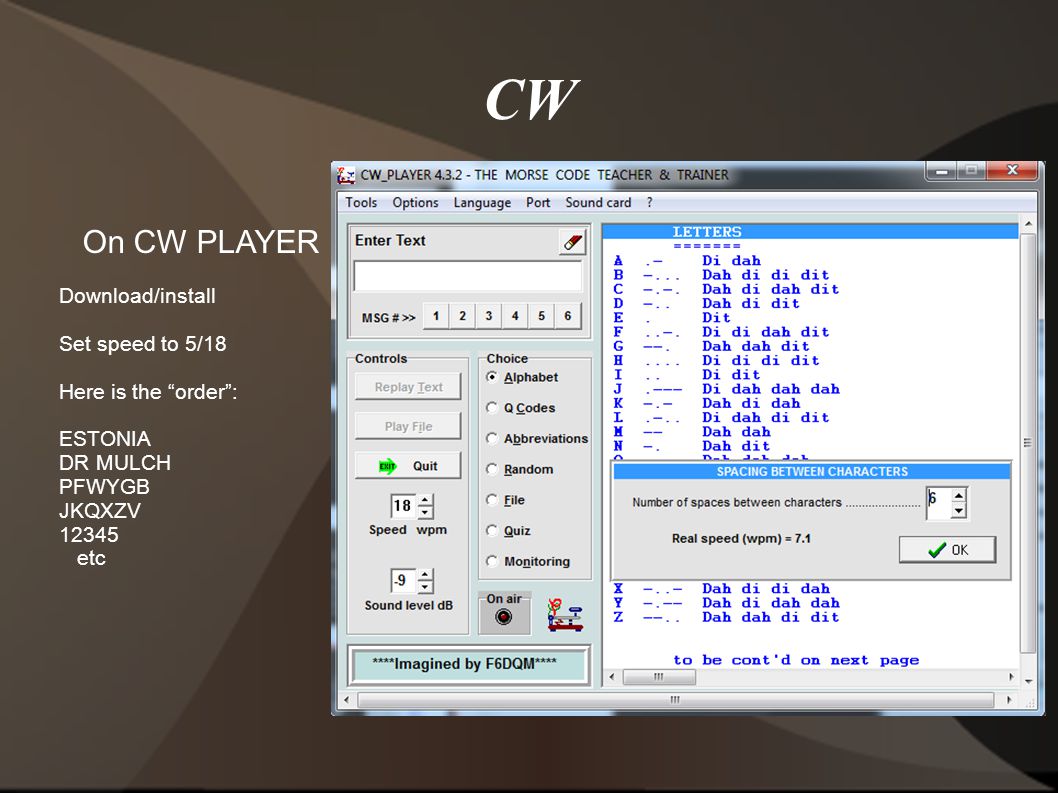The width and height of the screenshot is (1058, 793).
Task: Click MSG button 6
Action: coord(567,316)
